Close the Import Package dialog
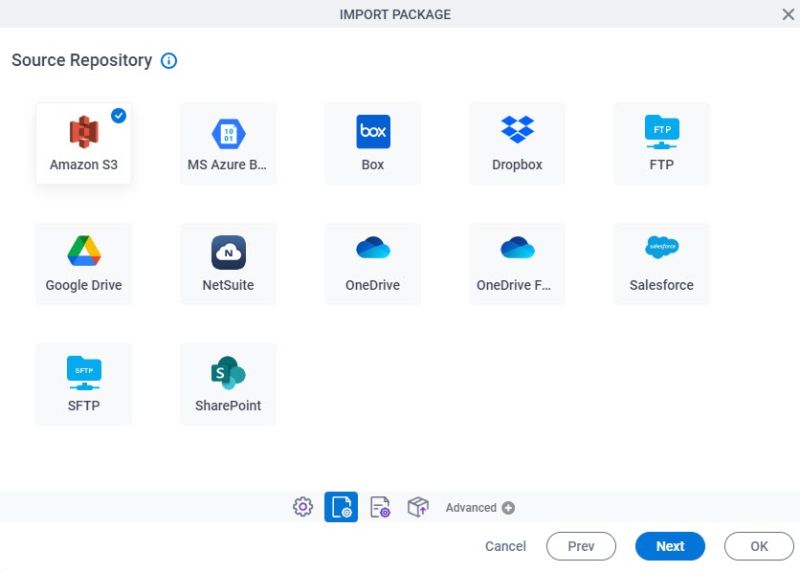800x572 pixels. click(x=788, y=14)
